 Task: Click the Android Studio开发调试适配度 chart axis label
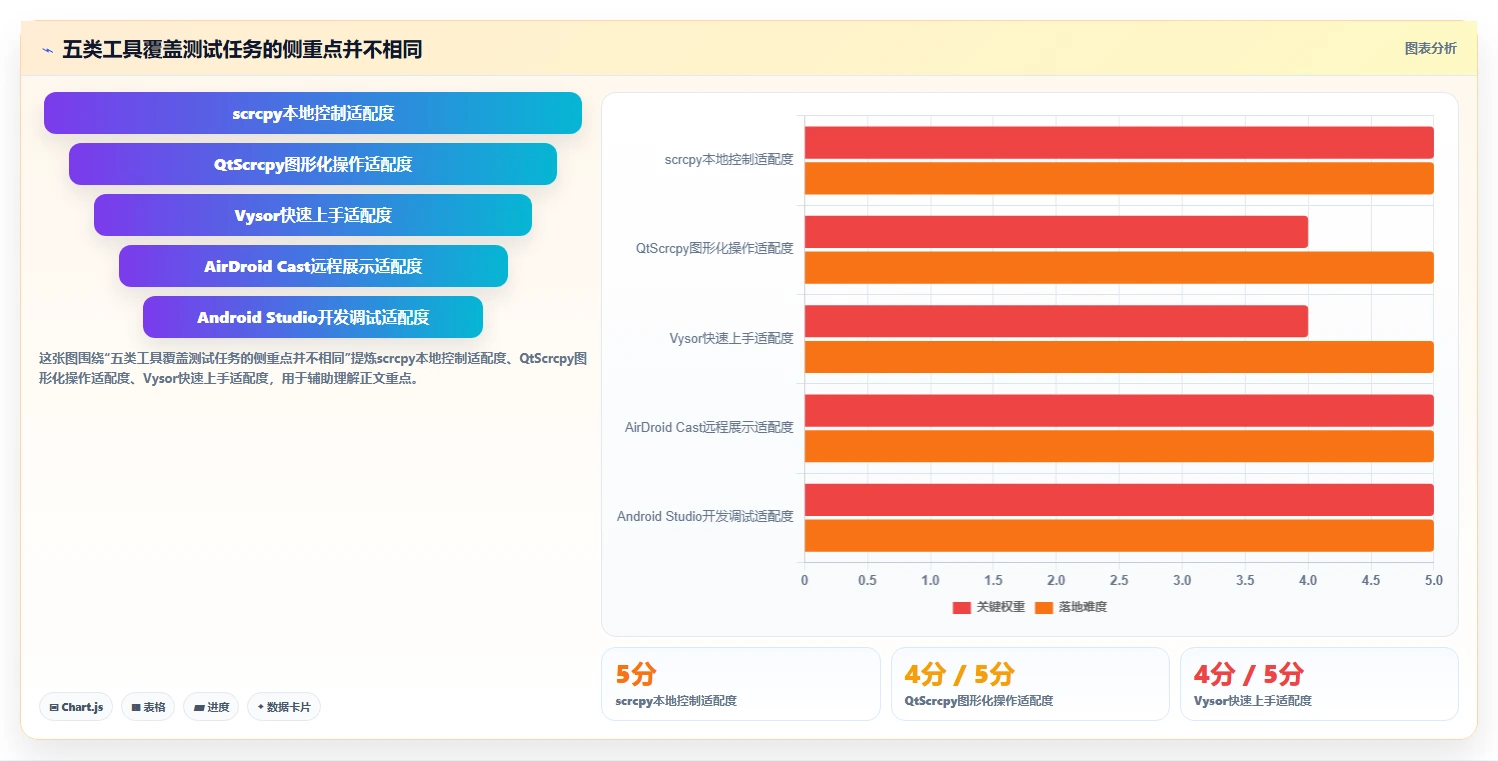705,516
